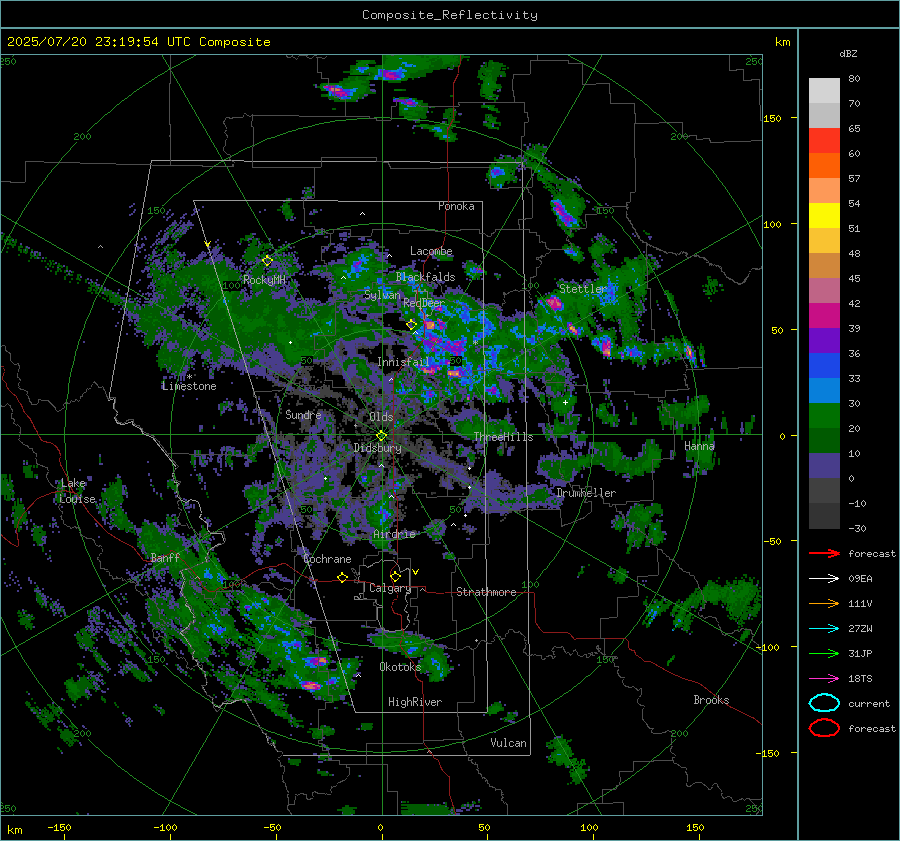Click the 80 dBZ legend value
The width and height of the screenshot is (900, 841).
tap(854, 79)
